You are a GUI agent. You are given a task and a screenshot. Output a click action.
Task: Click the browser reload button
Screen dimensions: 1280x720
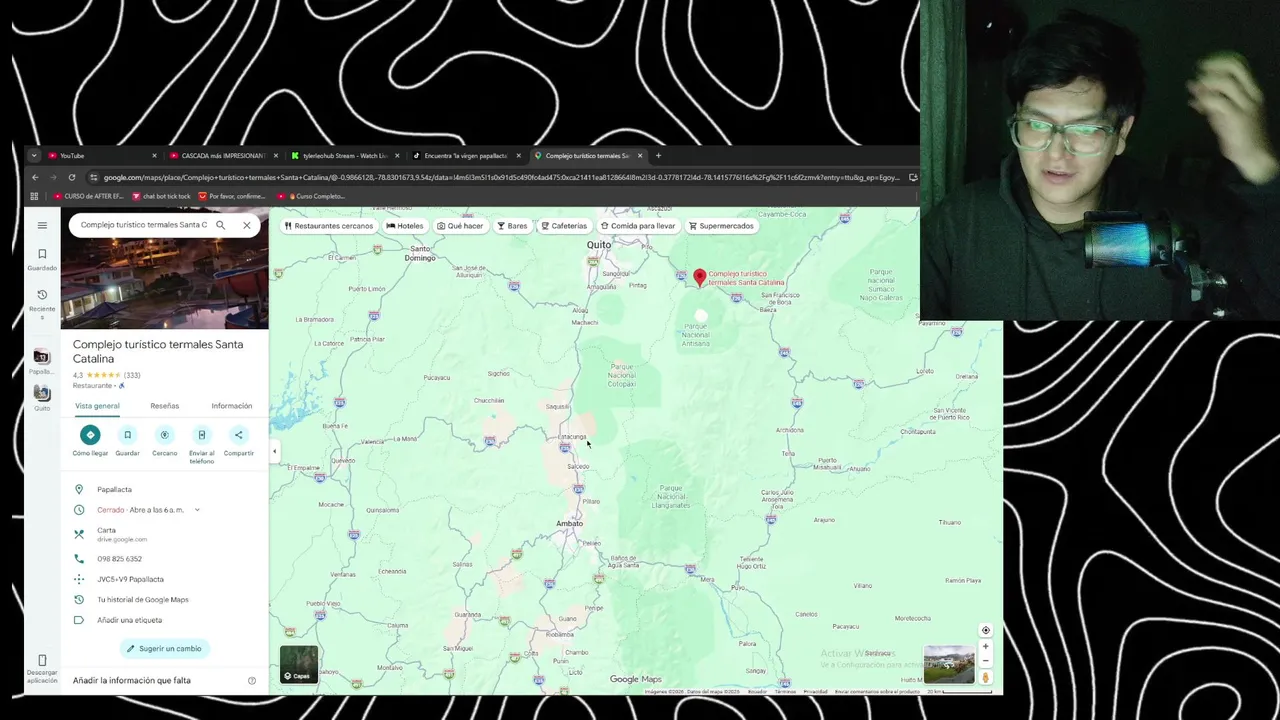click(72, 178)
